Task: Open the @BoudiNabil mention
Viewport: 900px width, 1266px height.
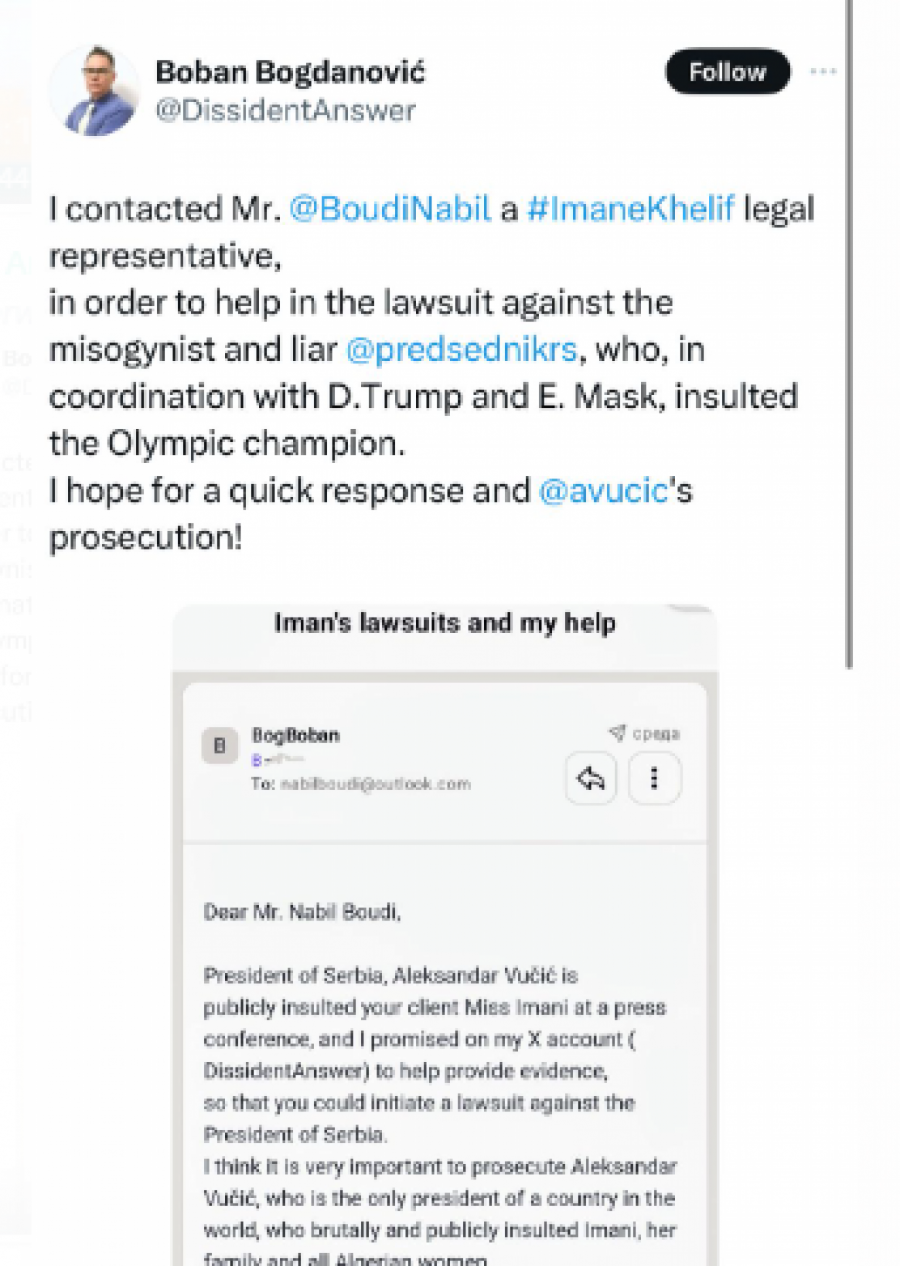Action: pyautogui.click(x=389, y=209)
